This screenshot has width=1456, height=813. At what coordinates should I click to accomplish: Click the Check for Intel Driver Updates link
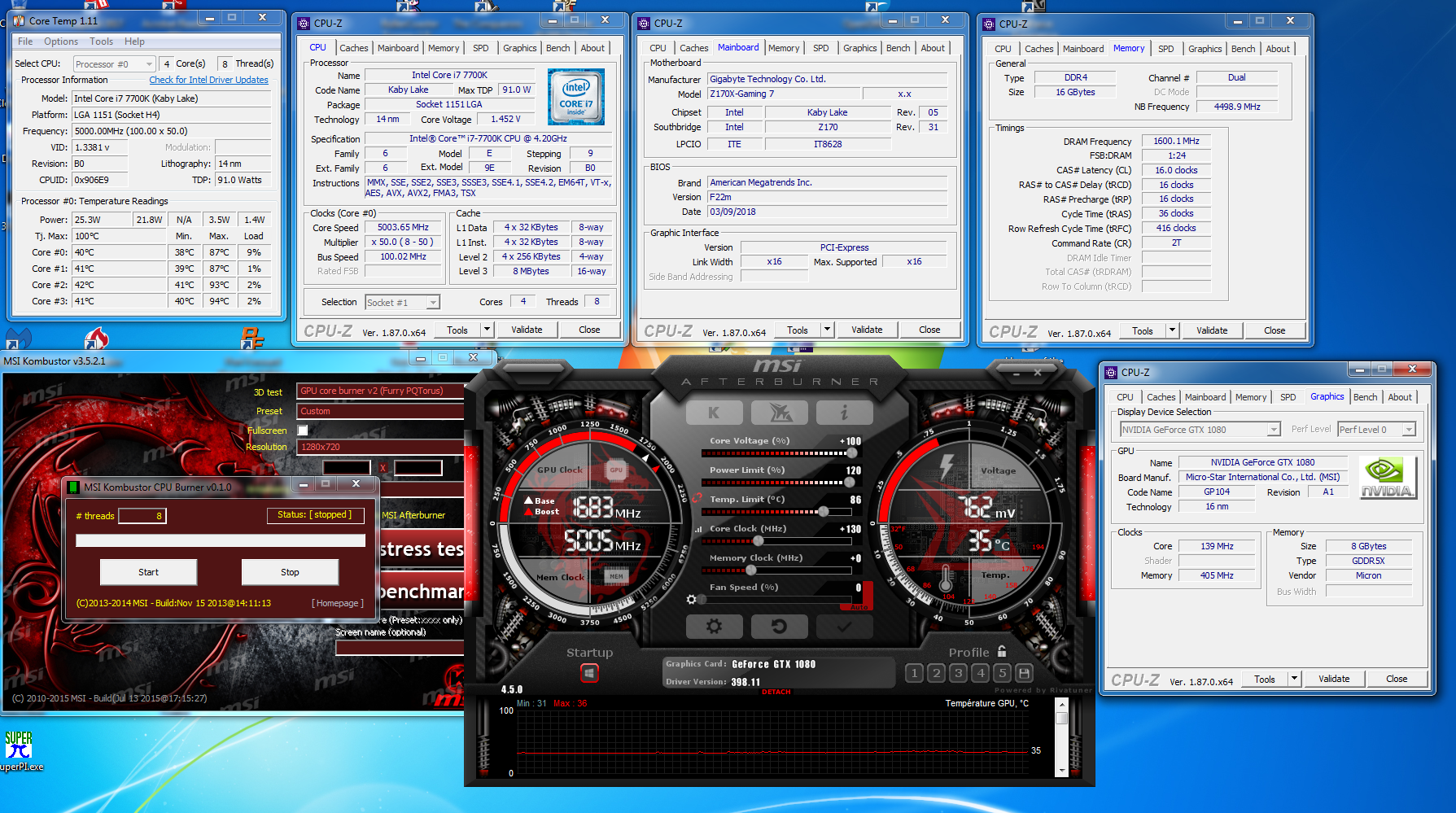coord(208,80)
